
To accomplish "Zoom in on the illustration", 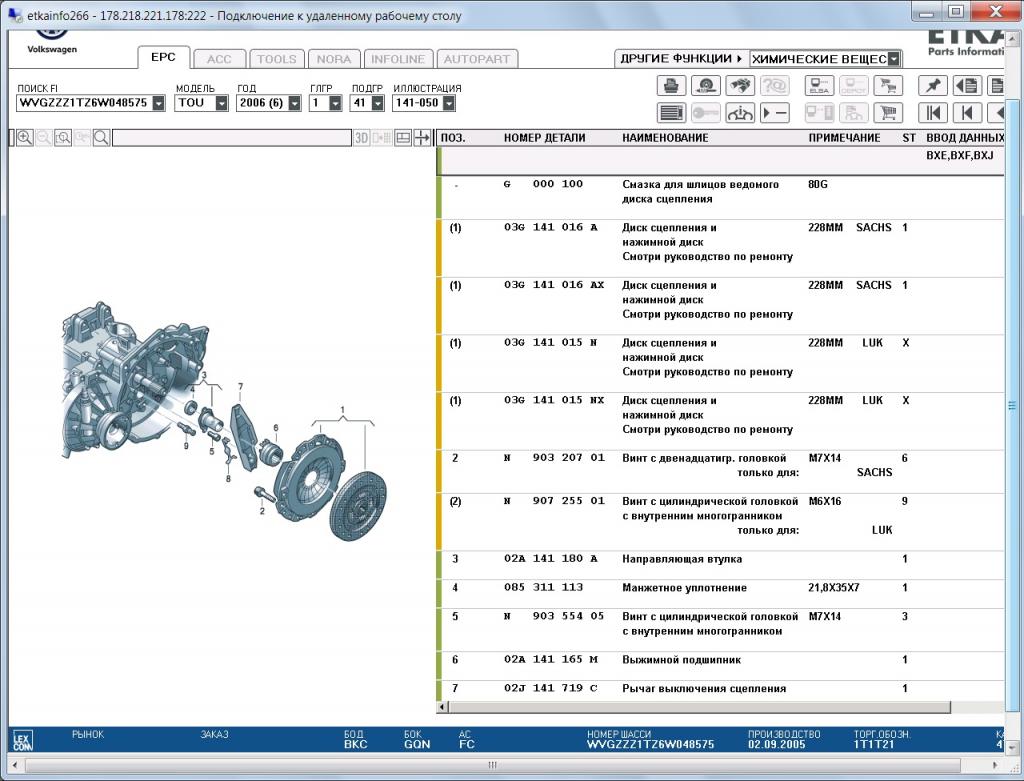I will (25, 138).
